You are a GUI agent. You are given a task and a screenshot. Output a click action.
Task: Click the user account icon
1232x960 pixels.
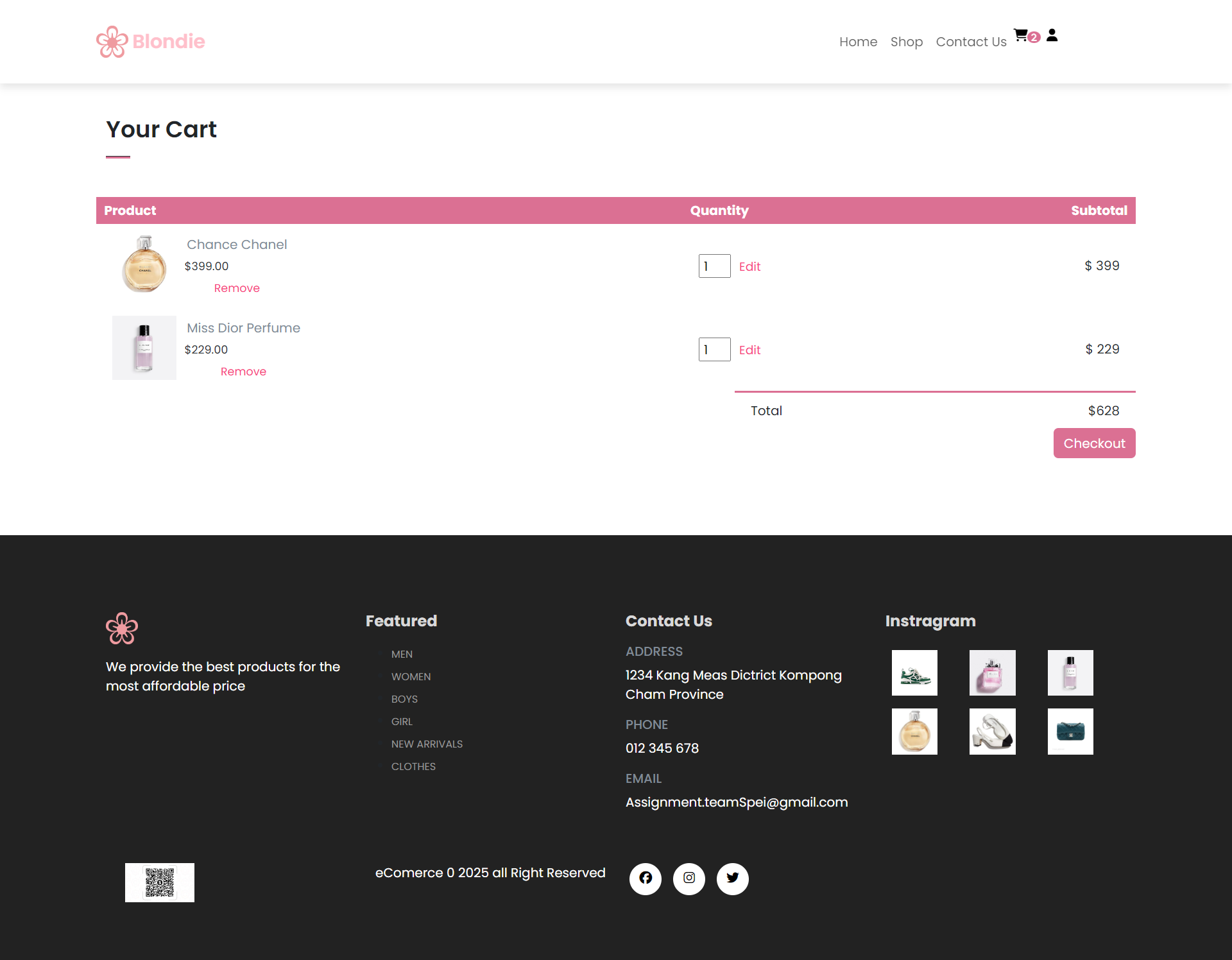(x=1052, y=35)
